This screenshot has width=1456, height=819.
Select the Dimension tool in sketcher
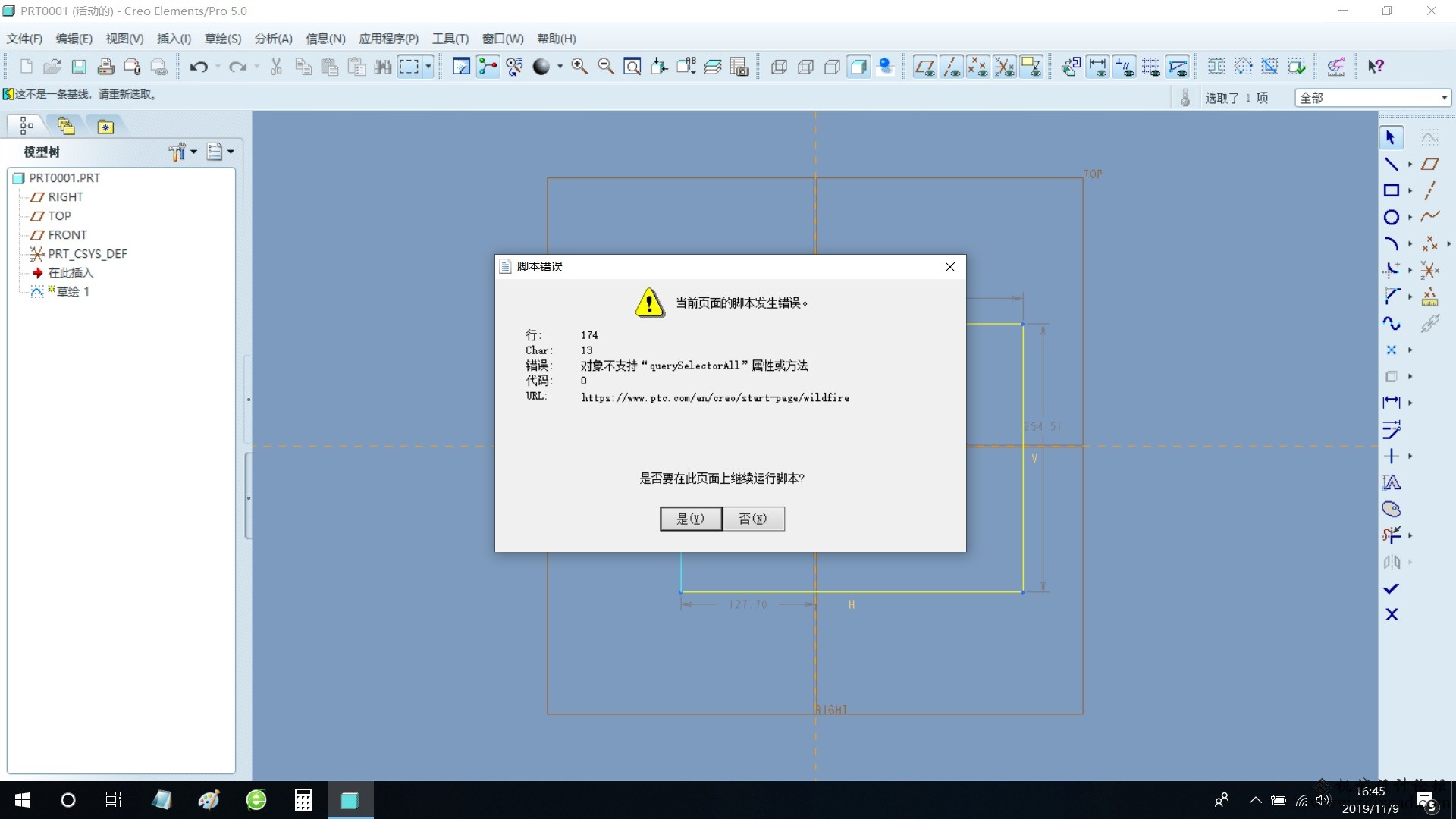[1392, 403]
